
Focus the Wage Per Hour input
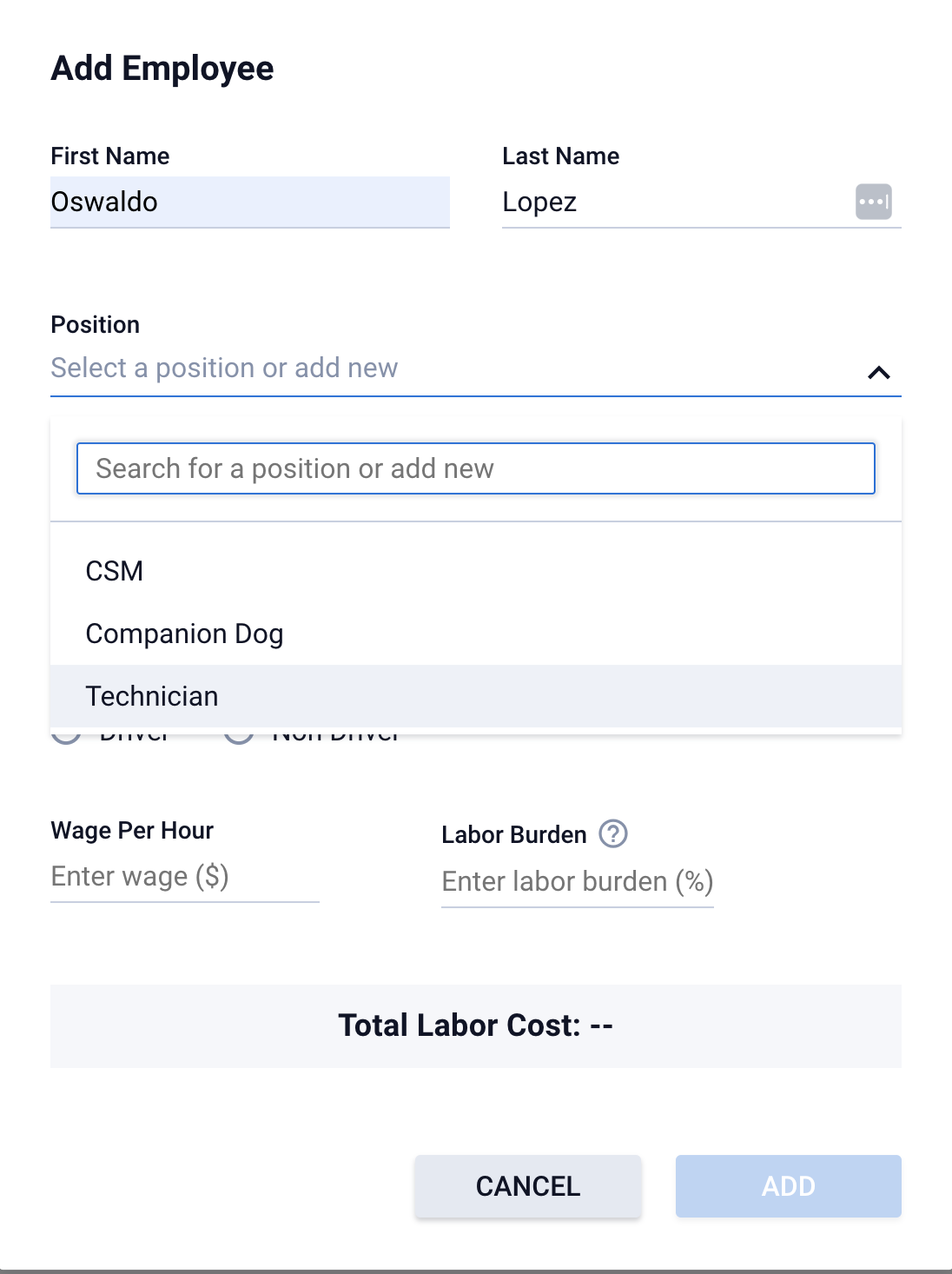pos(184,877)
